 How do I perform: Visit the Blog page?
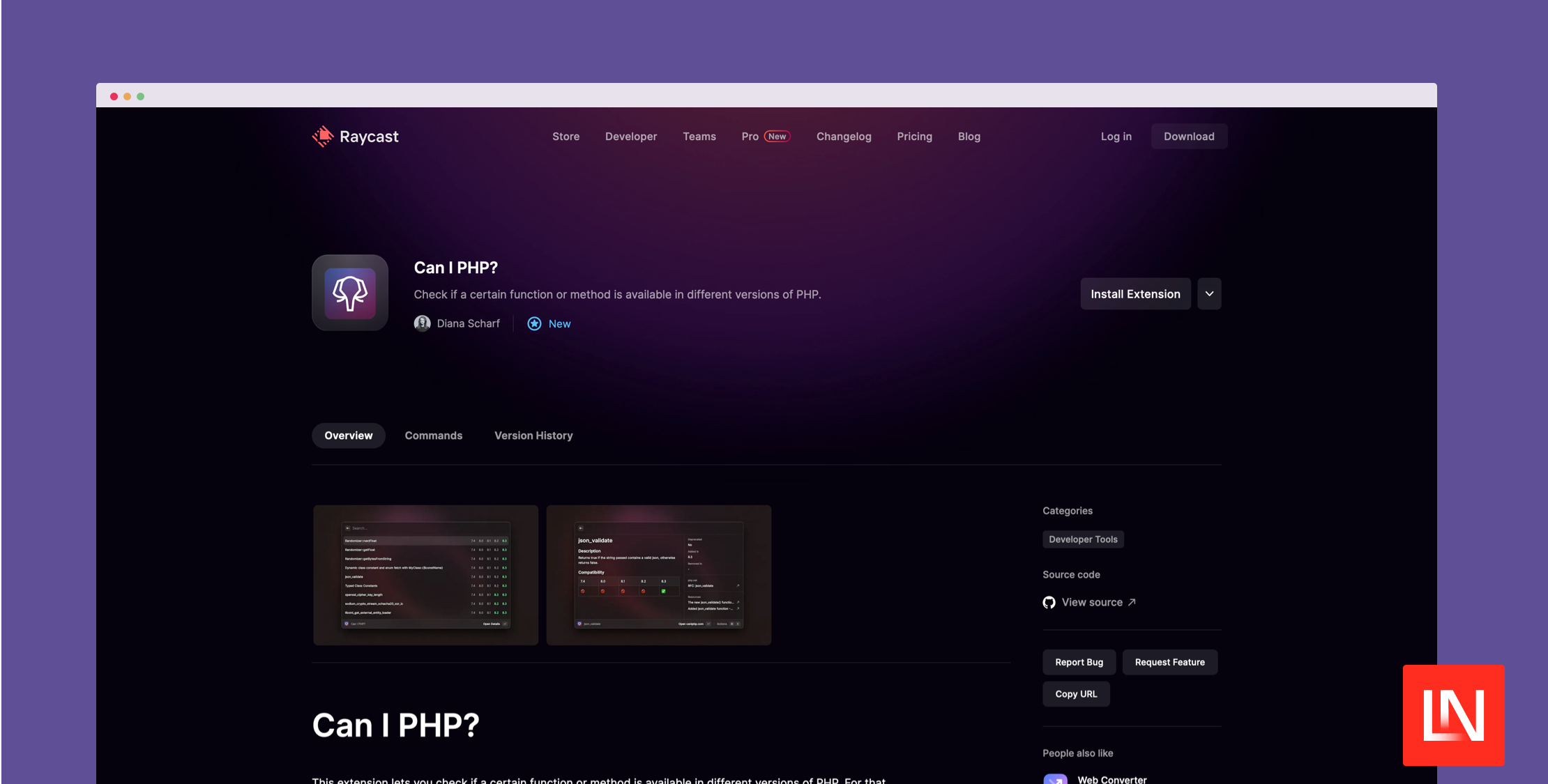[969, 137]
